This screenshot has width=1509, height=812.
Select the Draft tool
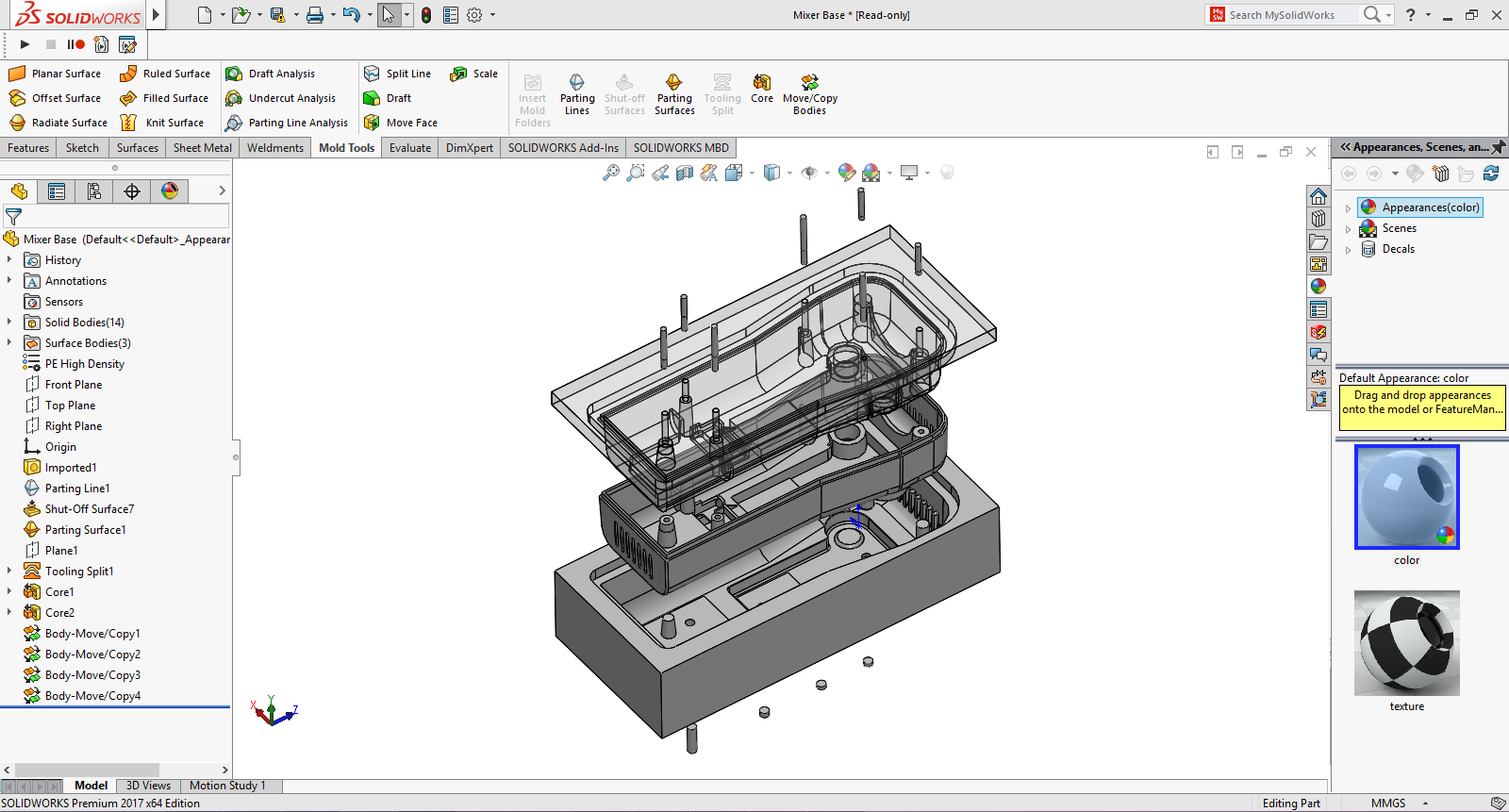coord(388,98)
